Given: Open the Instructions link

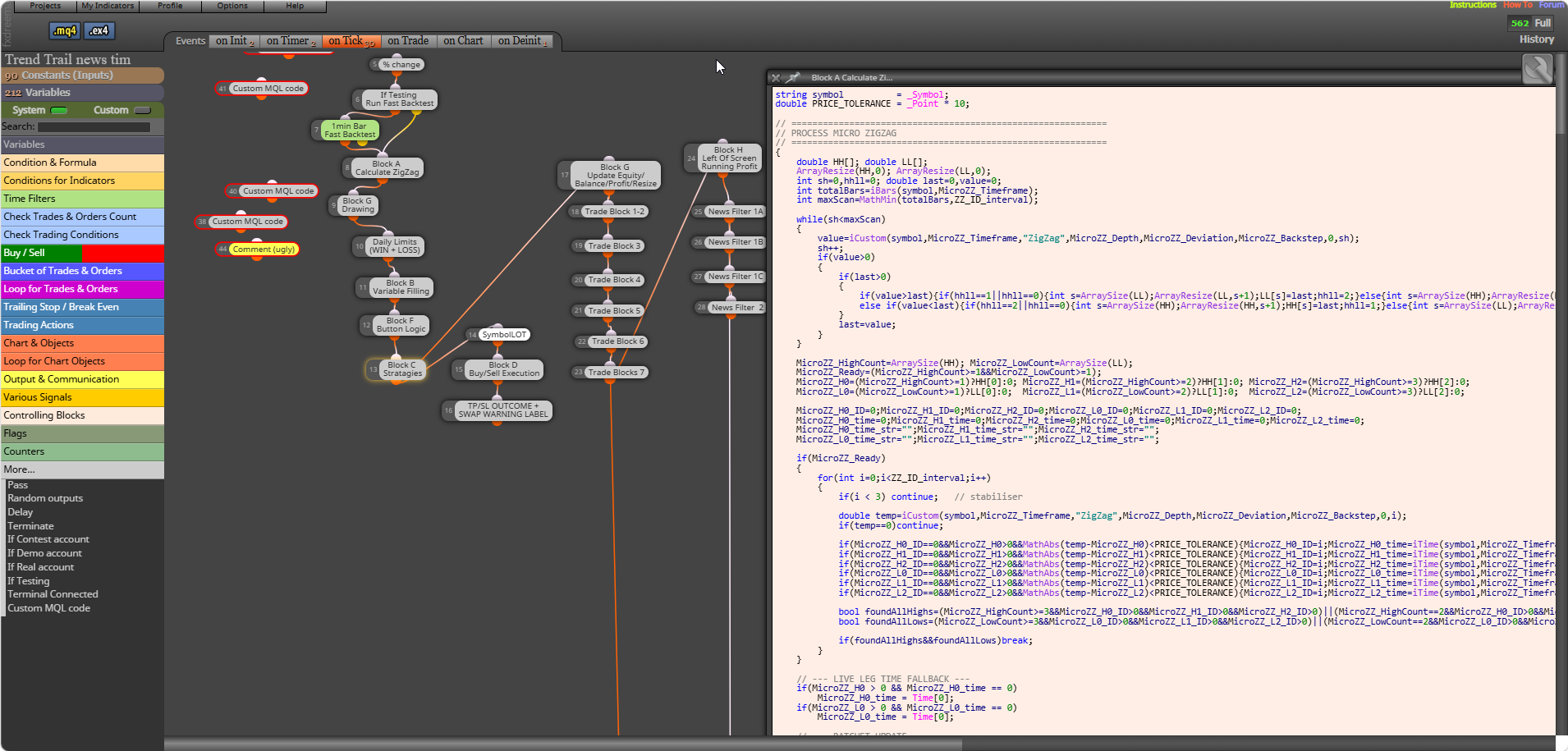Looking at the screenshot, I should [1473, 5].
